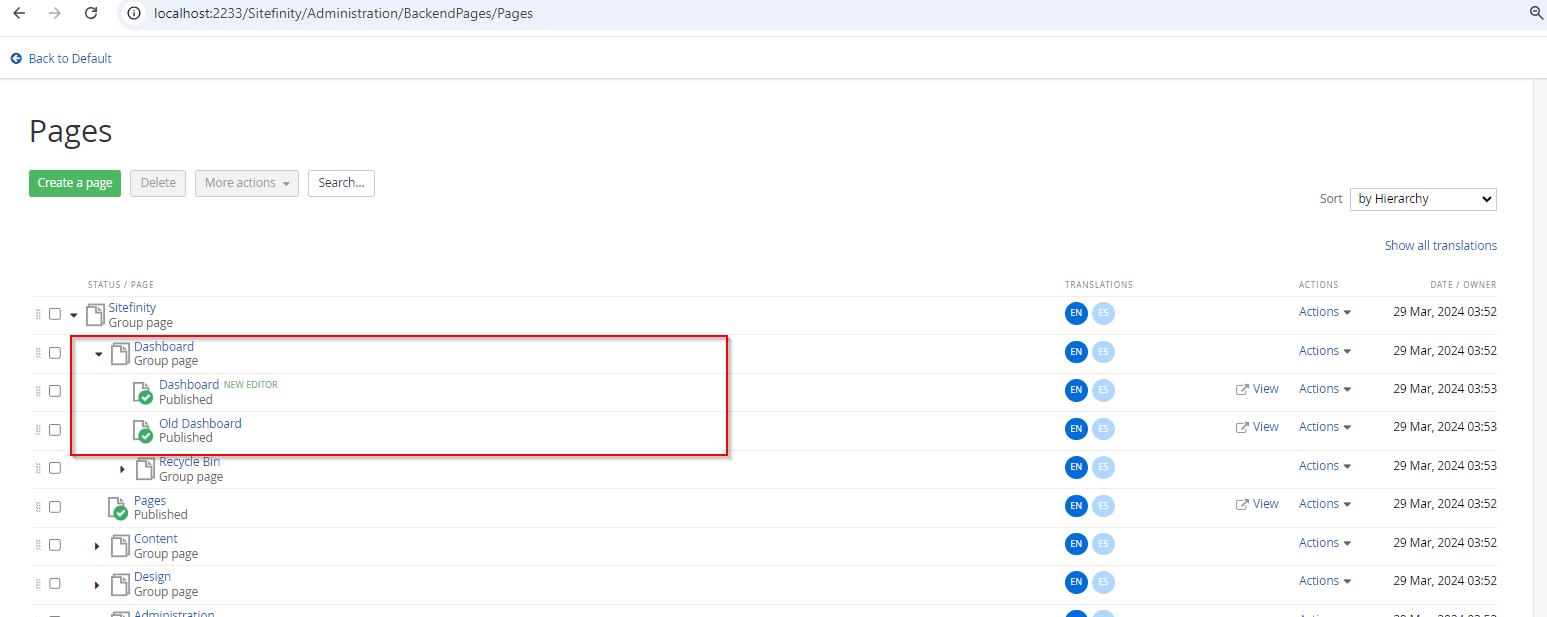Open Actions menu for Old Dashboard row
This screenshot has width=1547, height=617.
pyautogui.click(x=1325, y=427)
